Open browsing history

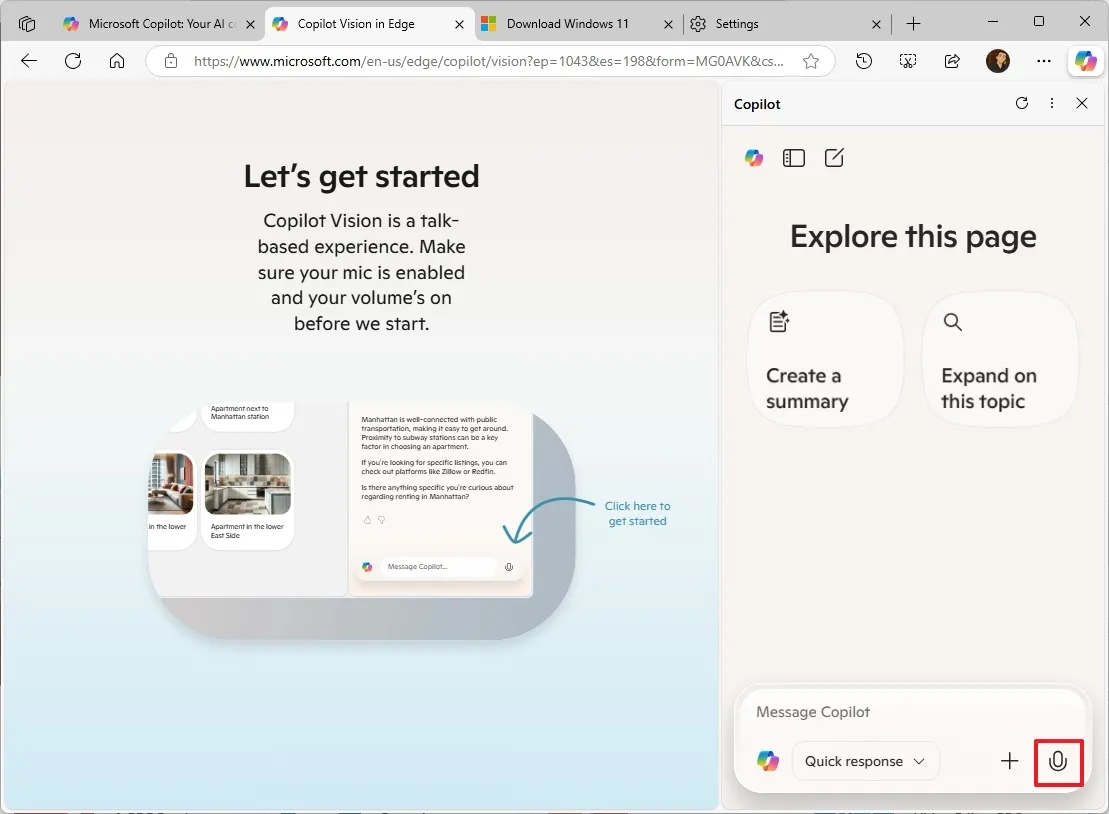[x=863, y=61]
